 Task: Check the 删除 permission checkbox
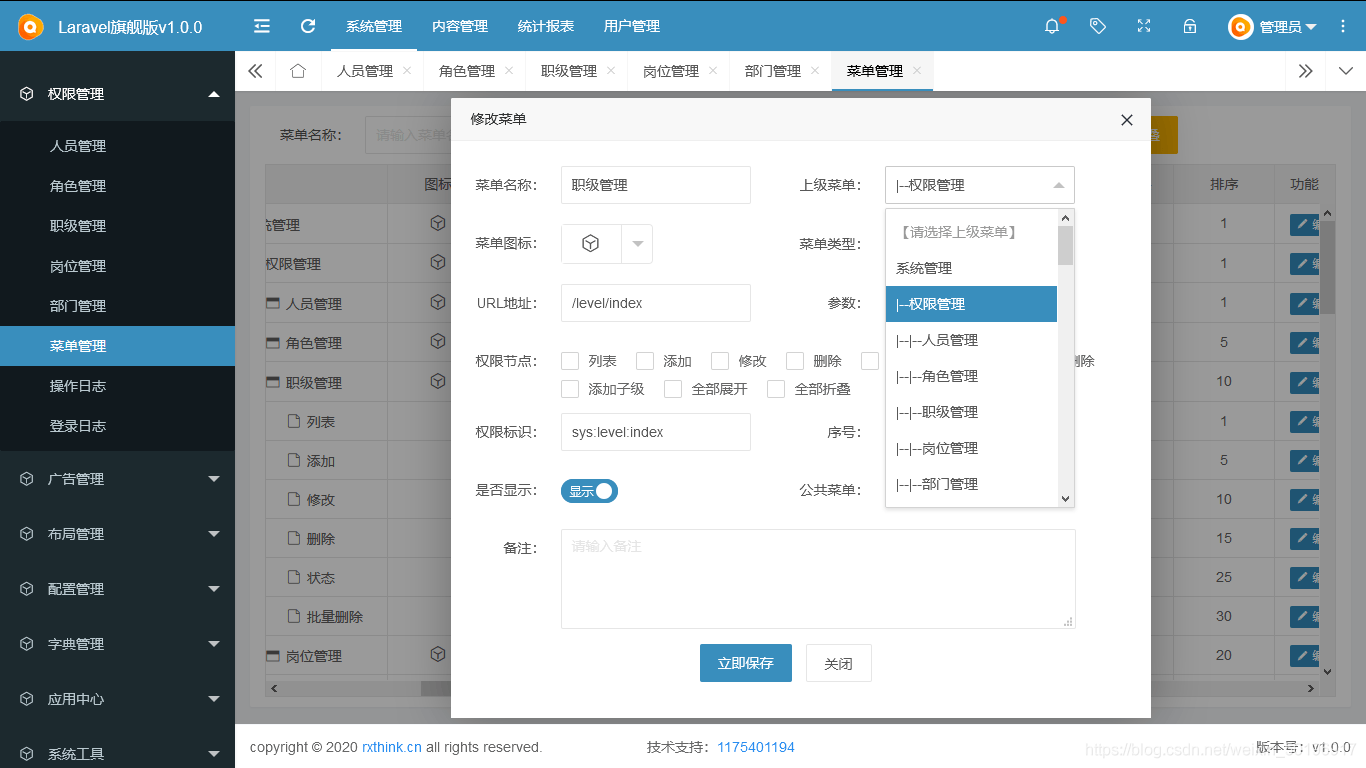[795, 361]
